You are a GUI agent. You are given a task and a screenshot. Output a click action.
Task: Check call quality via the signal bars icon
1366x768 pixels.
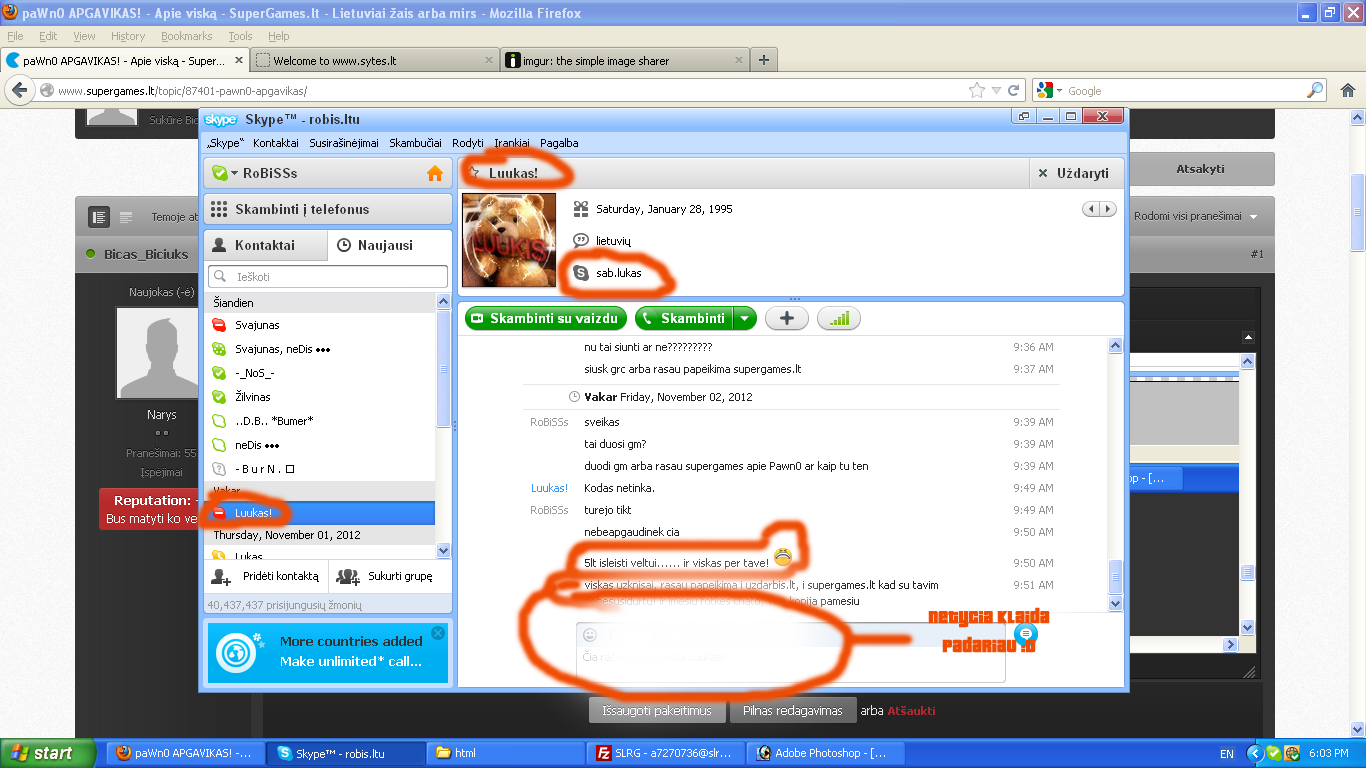pos(839,318)
